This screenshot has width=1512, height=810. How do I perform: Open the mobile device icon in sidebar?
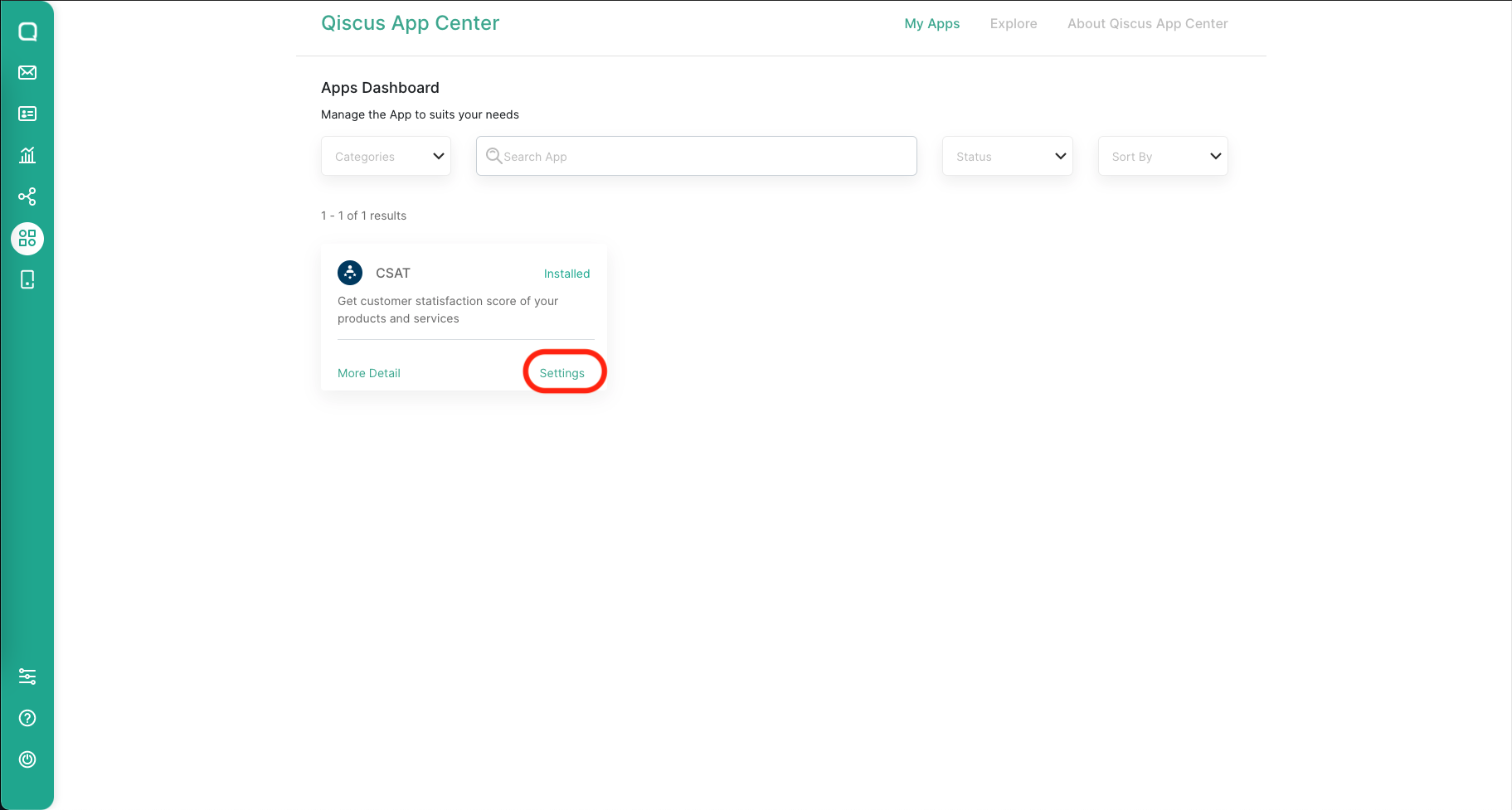[27, 280]
